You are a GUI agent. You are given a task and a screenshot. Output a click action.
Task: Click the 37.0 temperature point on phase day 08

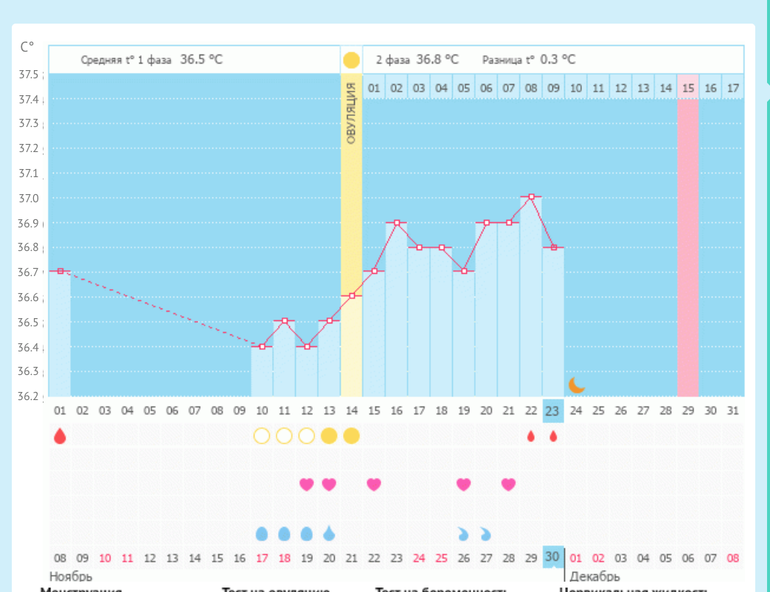pos(531,197)
